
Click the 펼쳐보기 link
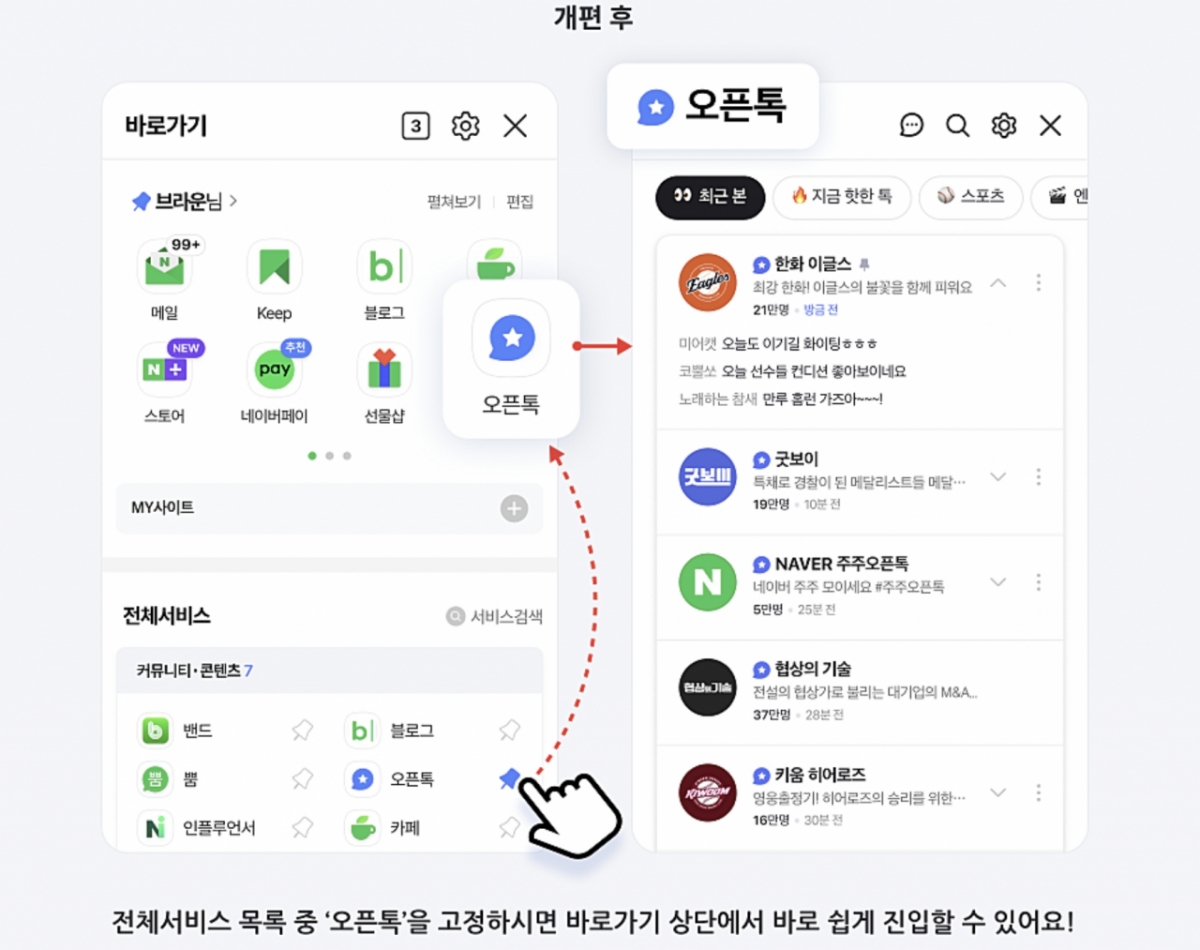pyautogui.click(x=454, y=202)
